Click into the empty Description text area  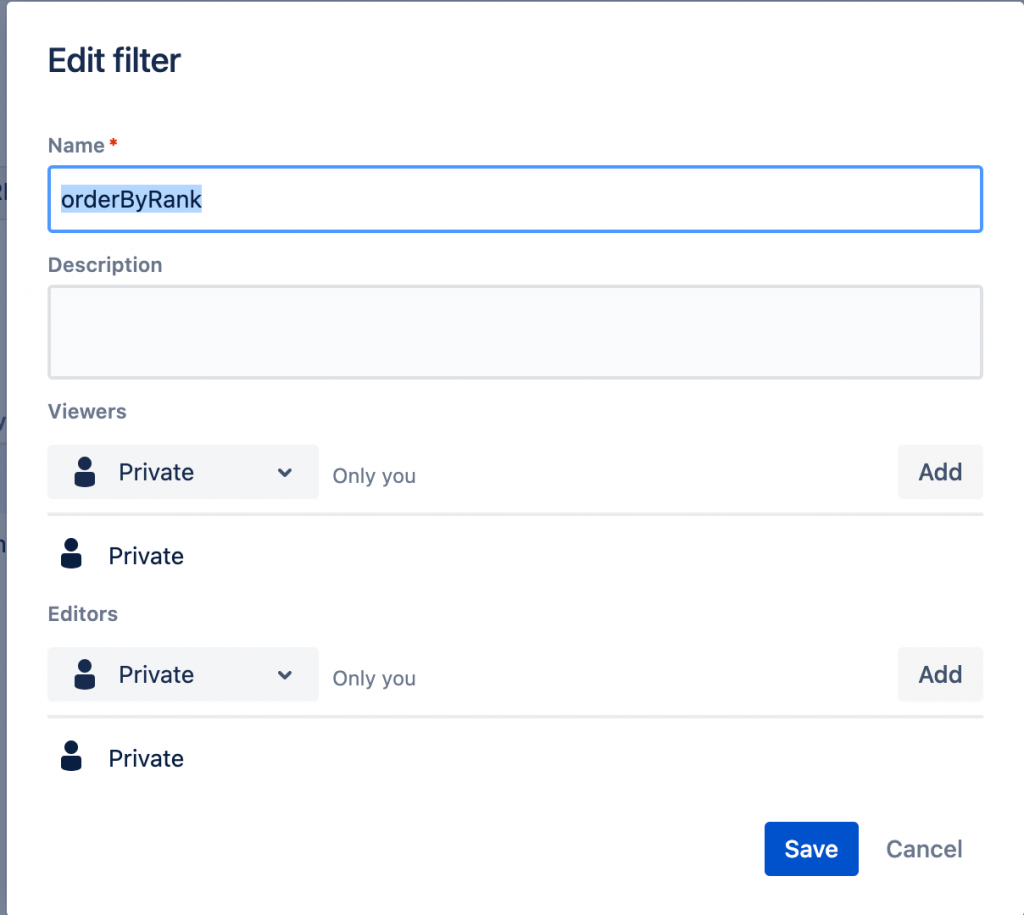[x=515, y=332]
